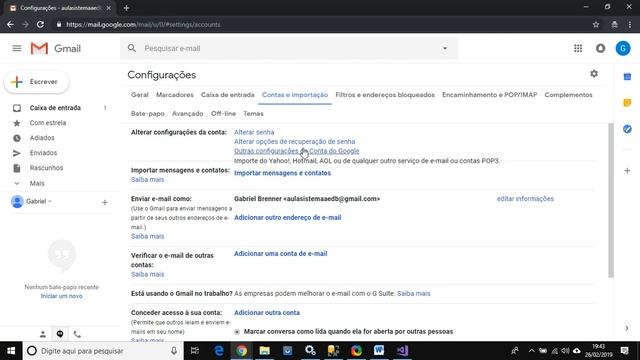Click the G Suite Saiba mais link

tap(413, 293)
